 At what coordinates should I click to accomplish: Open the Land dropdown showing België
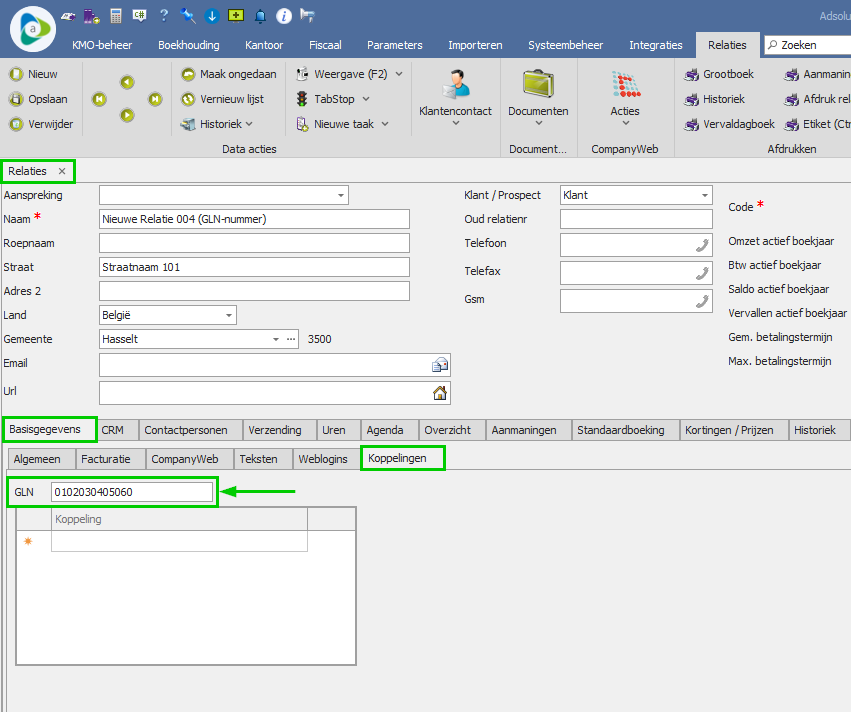pos(229,315)
